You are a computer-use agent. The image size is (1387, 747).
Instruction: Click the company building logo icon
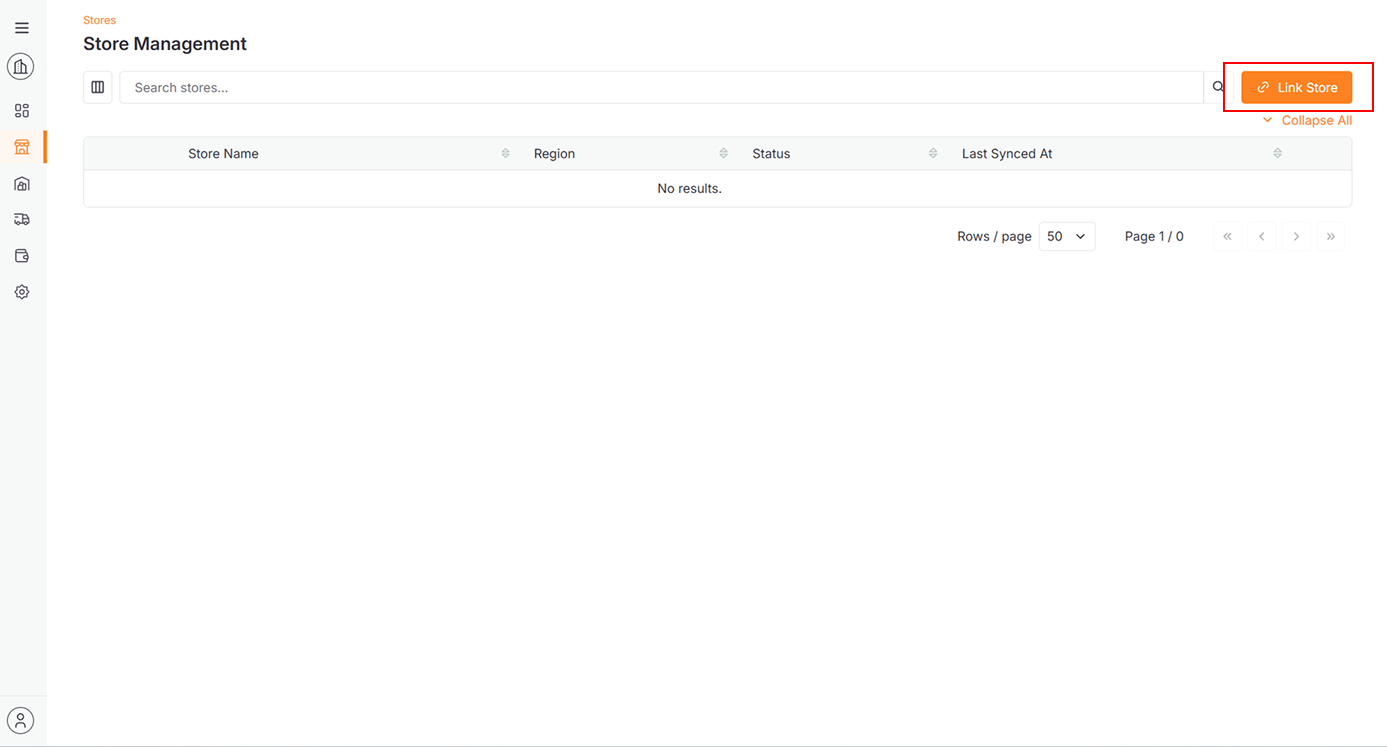click(21, 67)
